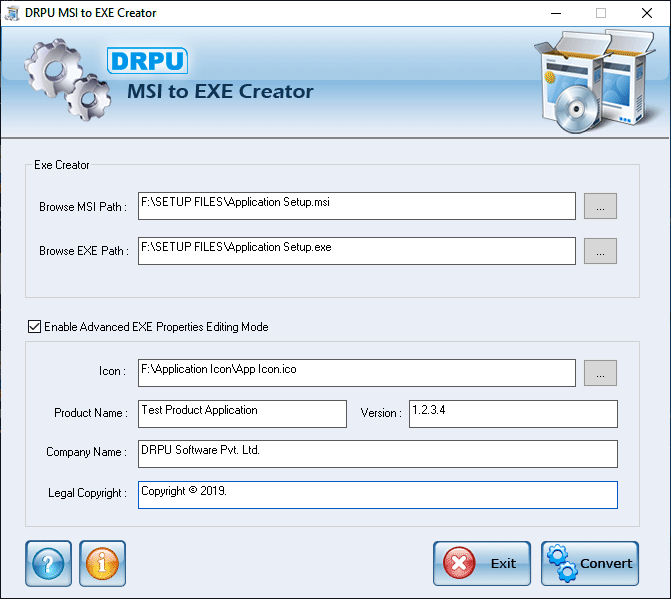Browse for Icon file with ellipsis button
Image resolution: width=671 pixels, height=599 pixels.
pyautogui.click(x=600, y=373)
